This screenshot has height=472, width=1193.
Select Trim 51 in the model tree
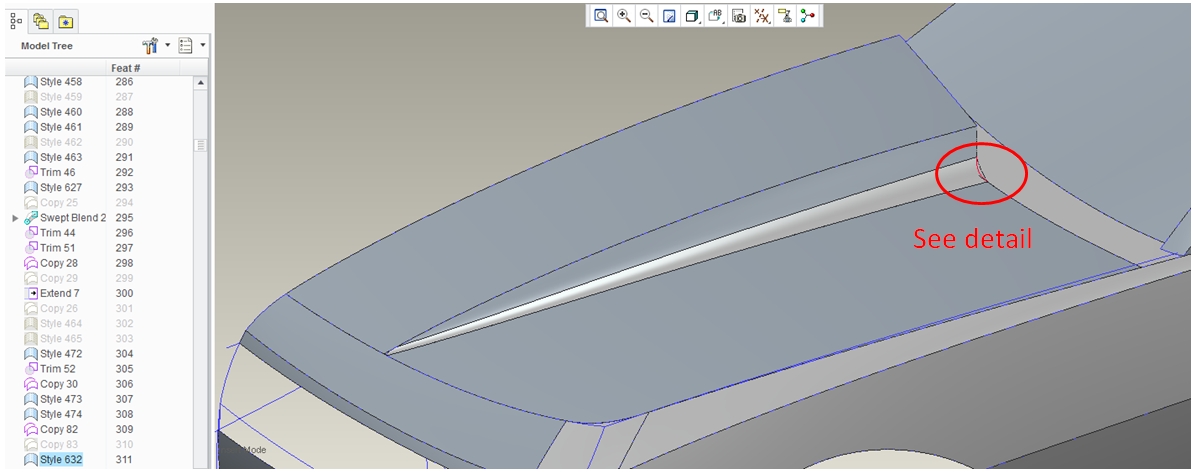click(x=58, y=247)
